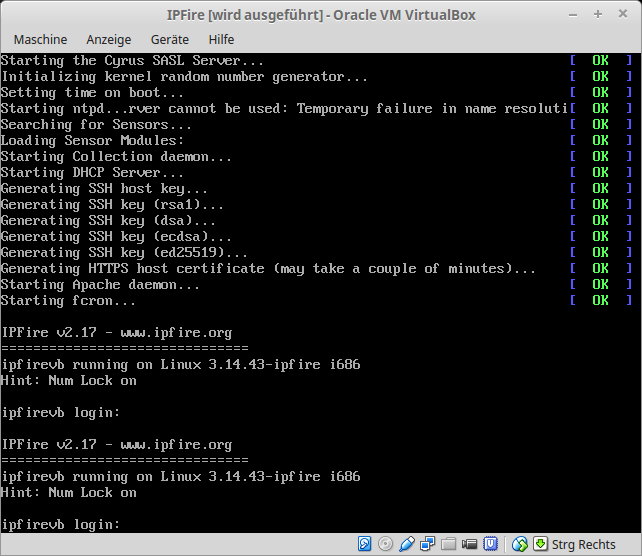The height and width of the screenshot is (556, 642).
Task: Click the keyboard capture green arrow icon
Action: tap(540, 544)
